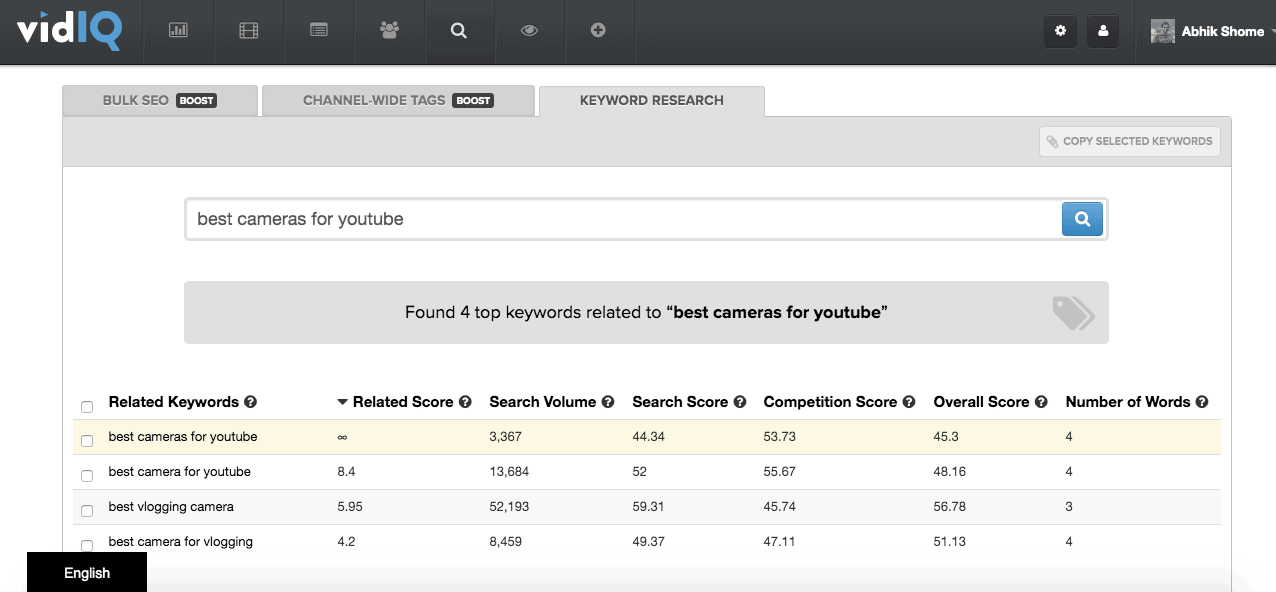Screen dimensions: 1276x592
Task: Toggle Related Score sort arrow
Action: click(342, 402)
